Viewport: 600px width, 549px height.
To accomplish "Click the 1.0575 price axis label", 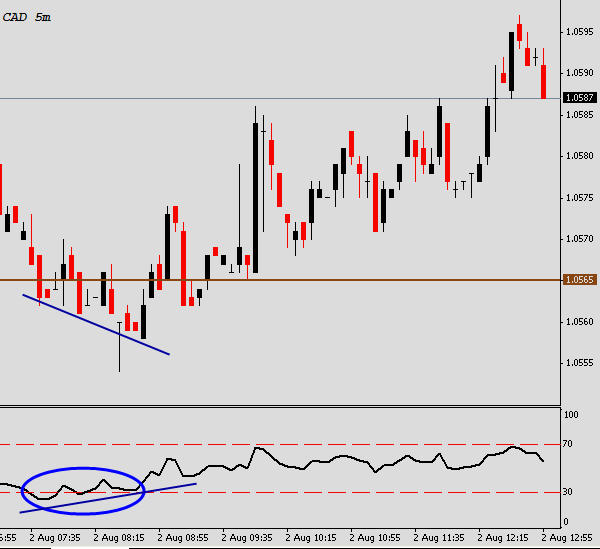I will pyautogui.click(x=579, y=197).
